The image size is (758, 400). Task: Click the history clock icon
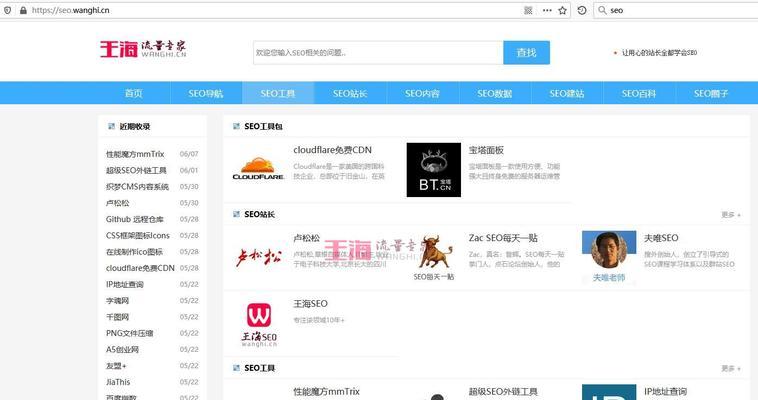[582, 10]
